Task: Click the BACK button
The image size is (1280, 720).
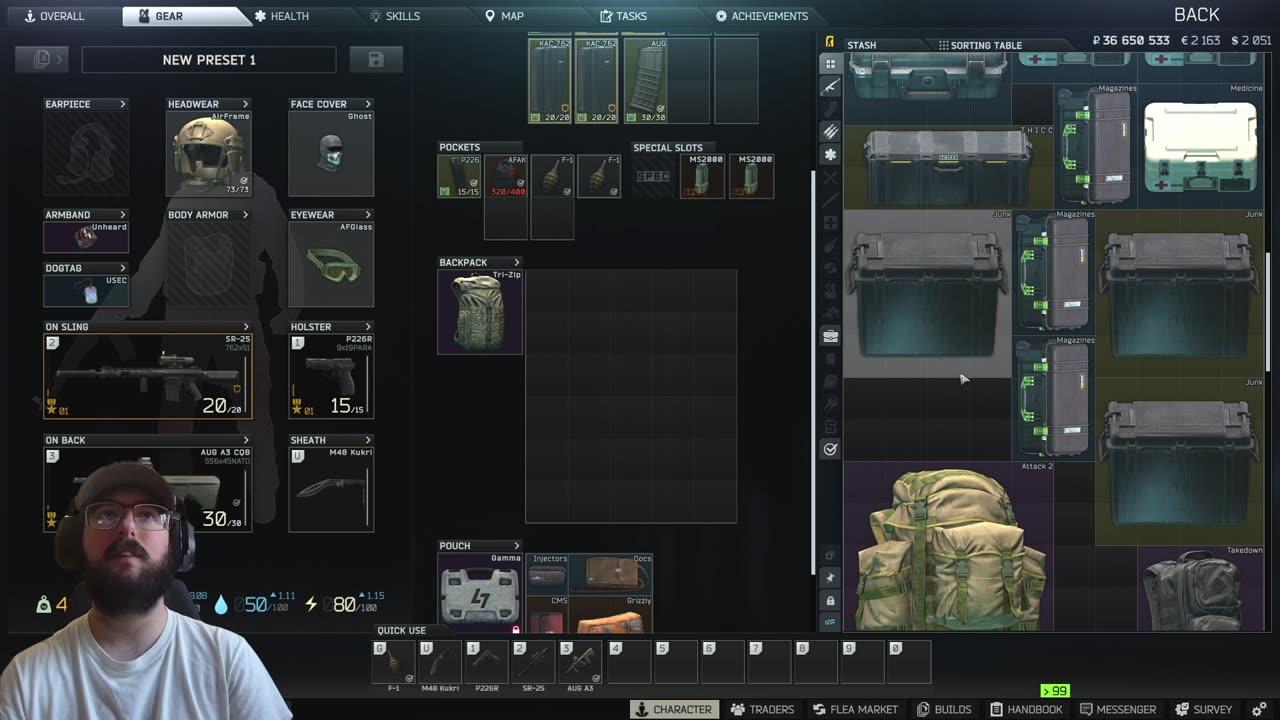Action: [1196, 15]
